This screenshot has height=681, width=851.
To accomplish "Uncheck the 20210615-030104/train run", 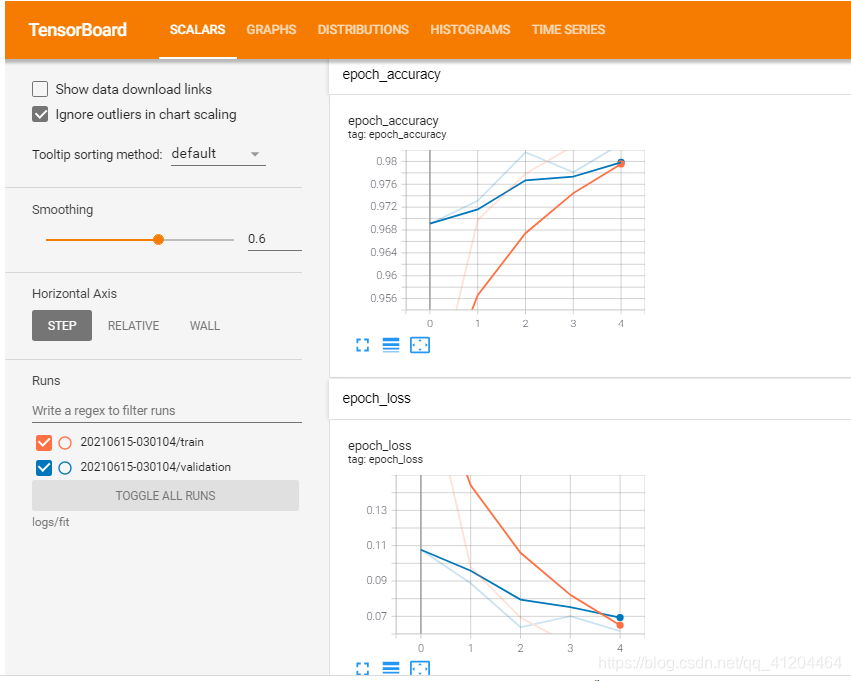I will 43,442.
